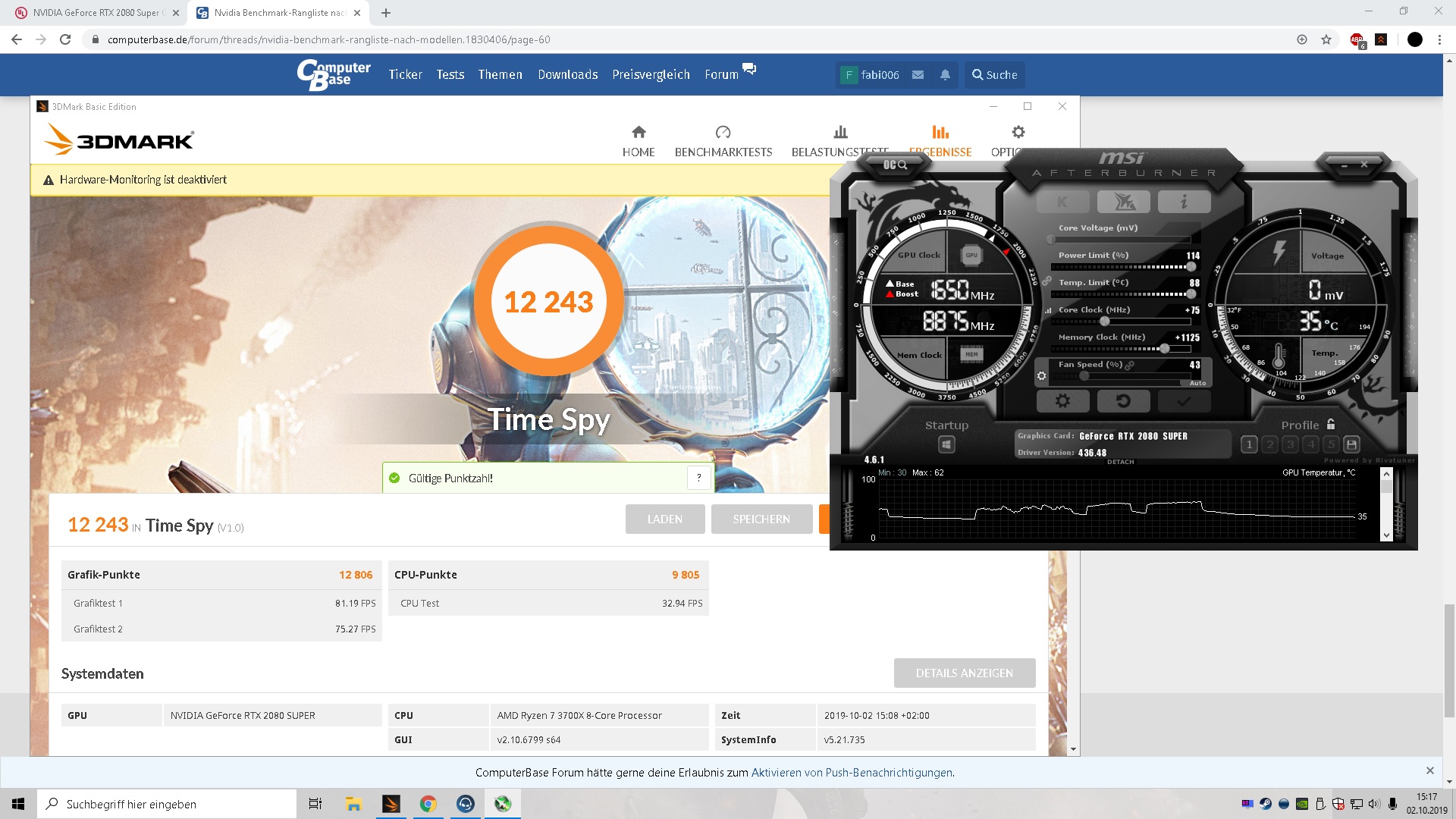Image resolution: width=1456 pixels, height=819 pixels.
Task: Click the Memory Clock slider handle
Action: point(1164,349)
